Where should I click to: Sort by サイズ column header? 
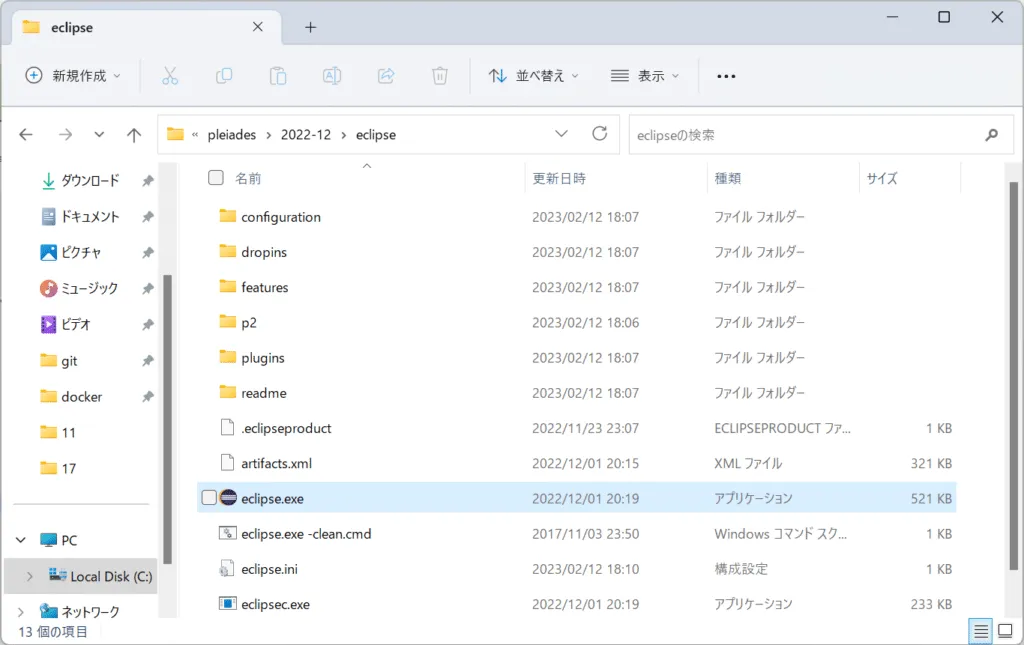click(x=882, y=178)
